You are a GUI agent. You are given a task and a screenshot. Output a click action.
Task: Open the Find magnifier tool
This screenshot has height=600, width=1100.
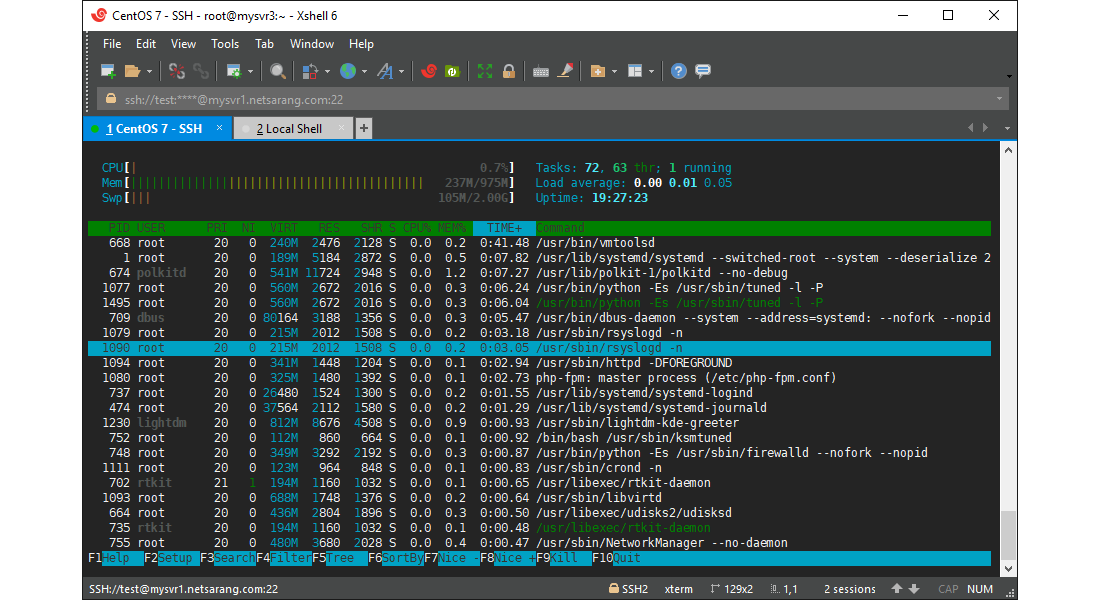point(278,71)
